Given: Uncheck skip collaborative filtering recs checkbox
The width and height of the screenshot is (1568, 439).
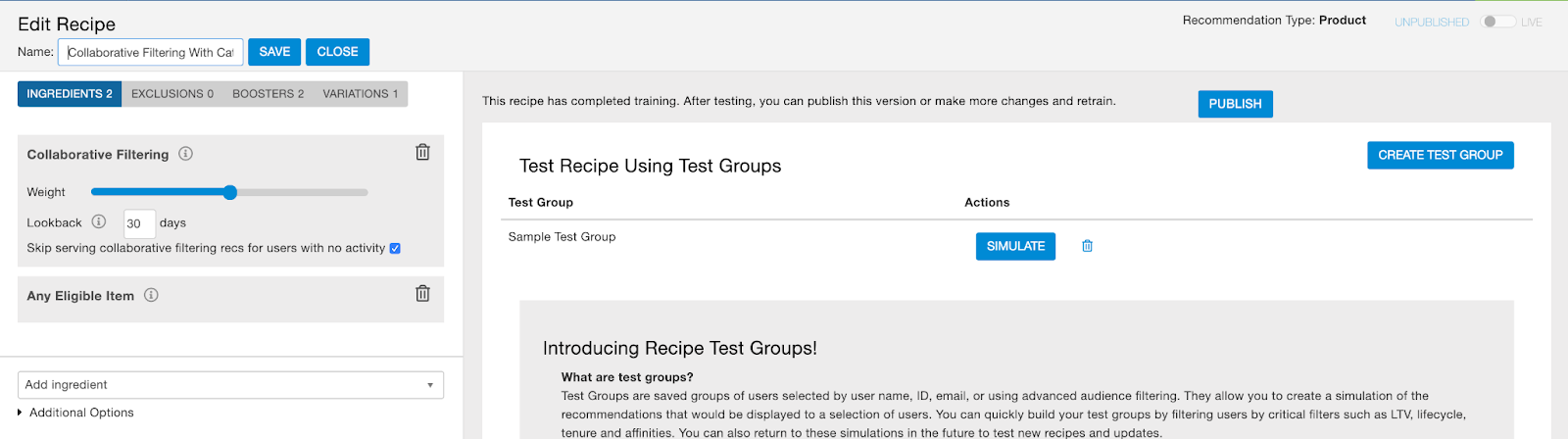Looking at the screenshot, I should pyautogui.click(x=395, y=249).
